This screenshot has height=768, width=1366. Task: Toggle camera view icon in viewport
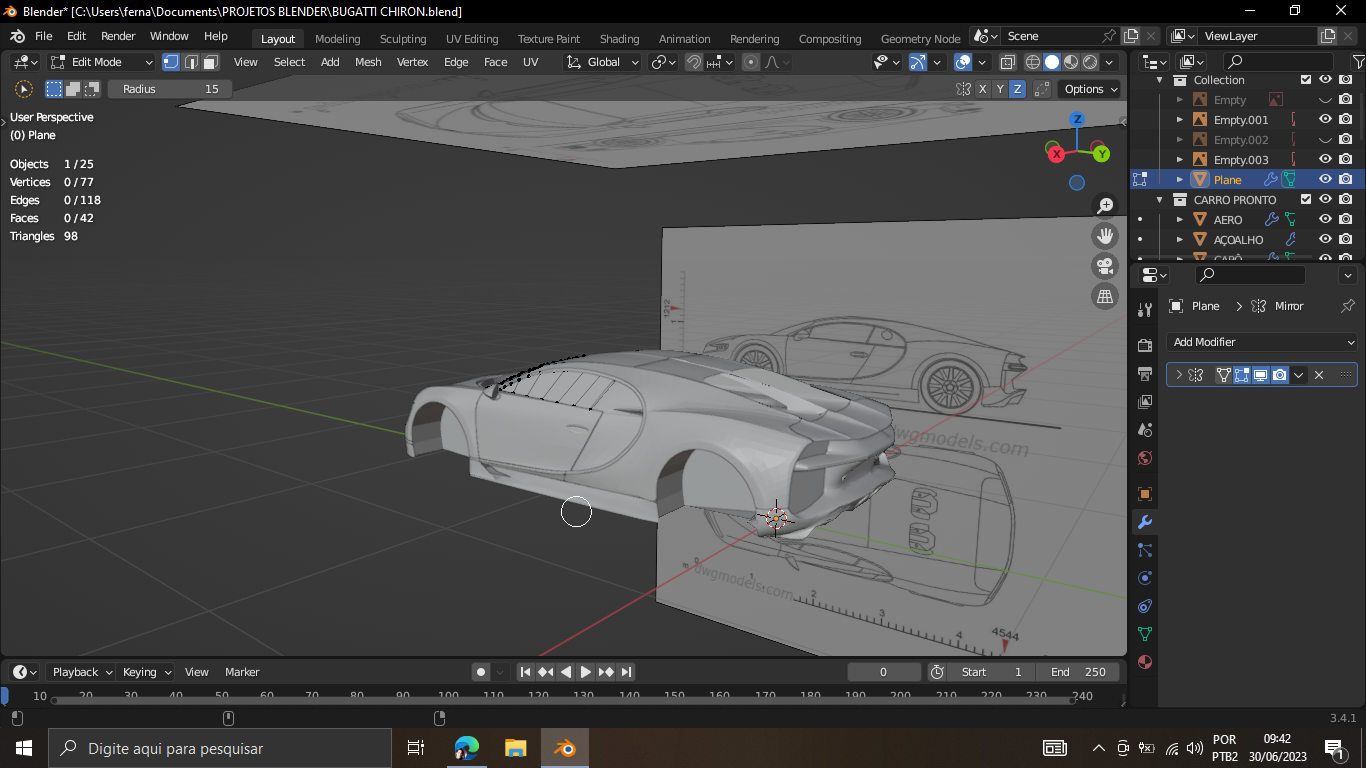tap(1105, 266)
